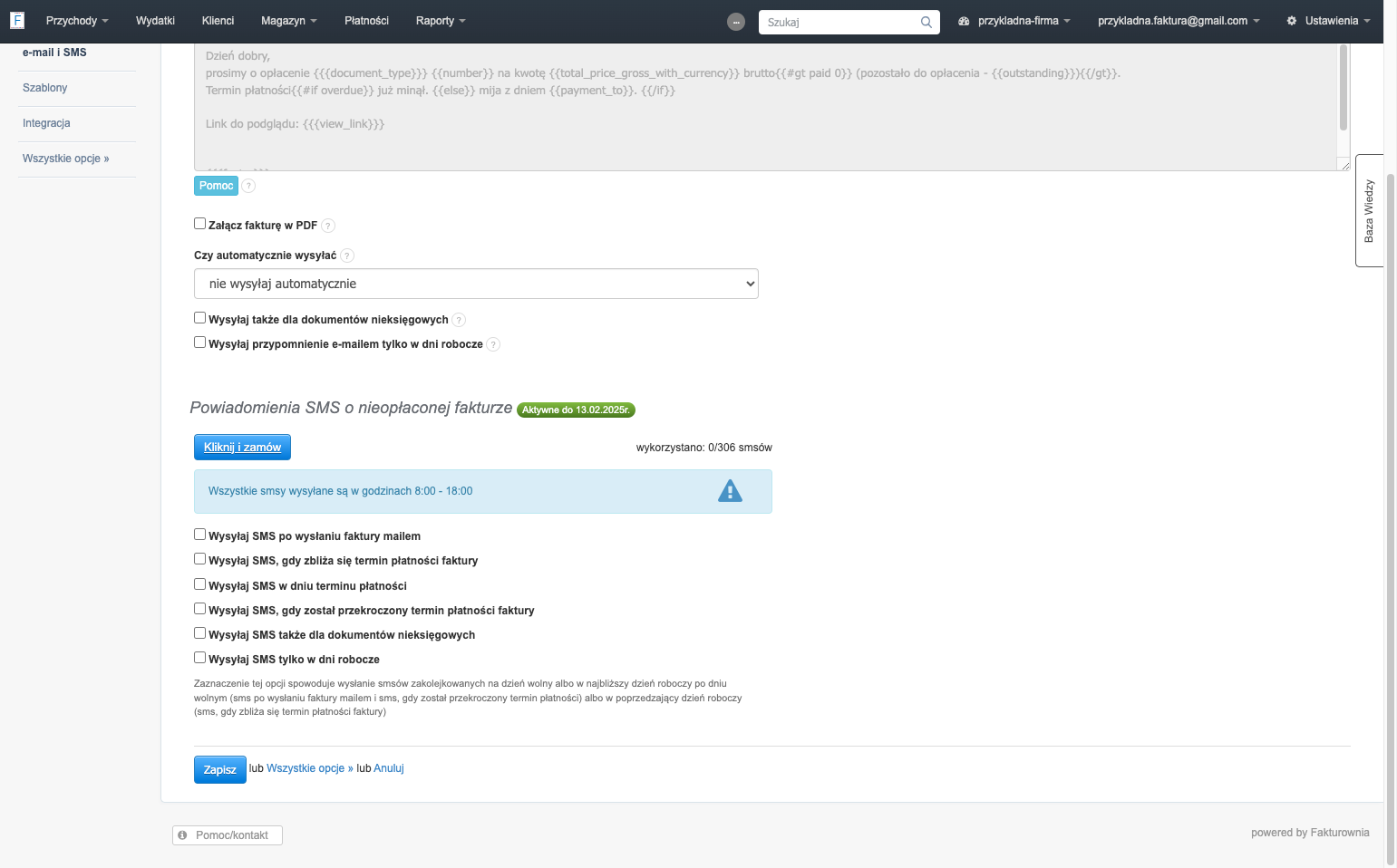Expand the Magazyn dropdown menu

click(288, 21)
